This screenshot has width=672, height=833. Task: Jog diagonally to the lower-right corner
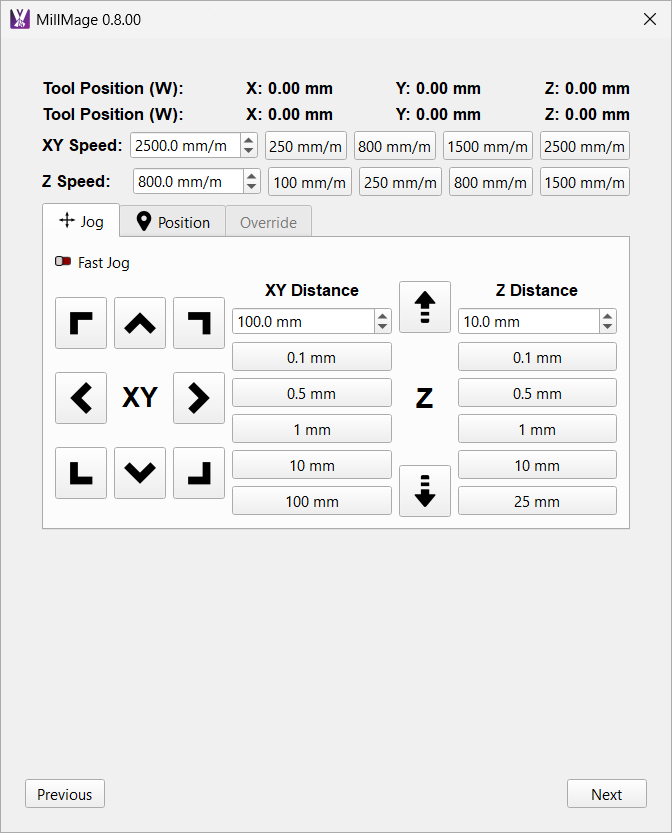(199, 472)
